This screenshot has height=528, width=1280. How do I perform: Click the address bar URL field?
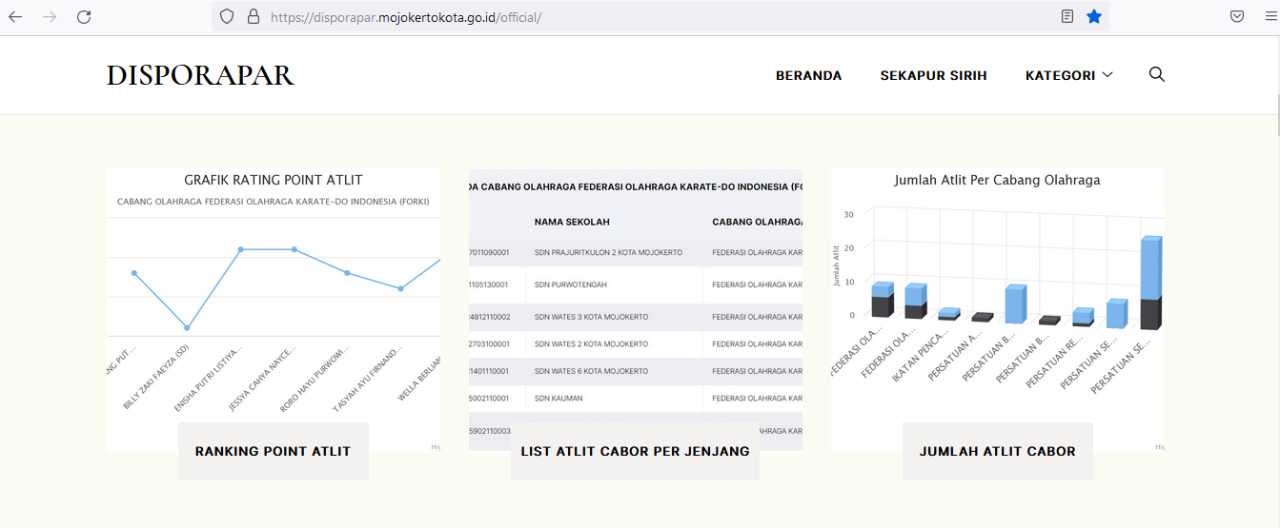tap(660, 17)
